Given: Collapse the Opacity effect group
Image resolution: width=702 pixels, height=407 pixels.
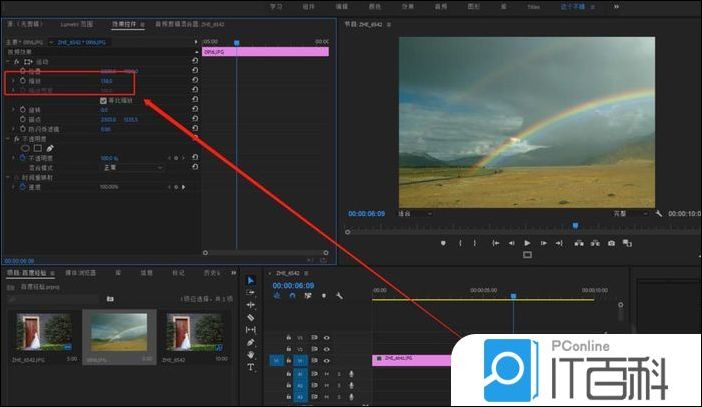Looking at the screenshot, I should 8,139.
